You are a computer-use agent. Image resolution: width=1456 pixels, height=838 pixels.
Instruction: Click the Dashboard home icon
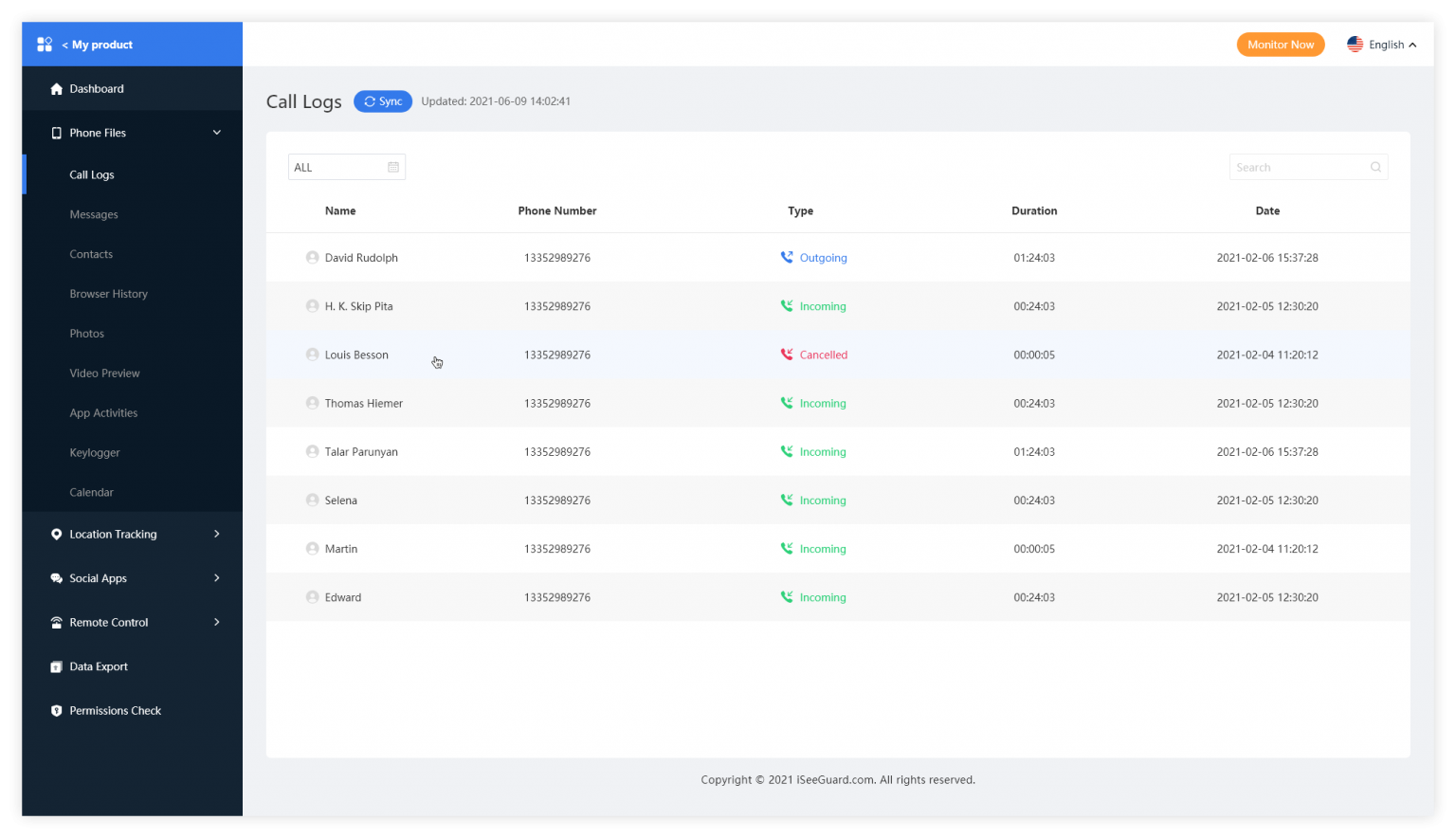(x=57, y=88)
